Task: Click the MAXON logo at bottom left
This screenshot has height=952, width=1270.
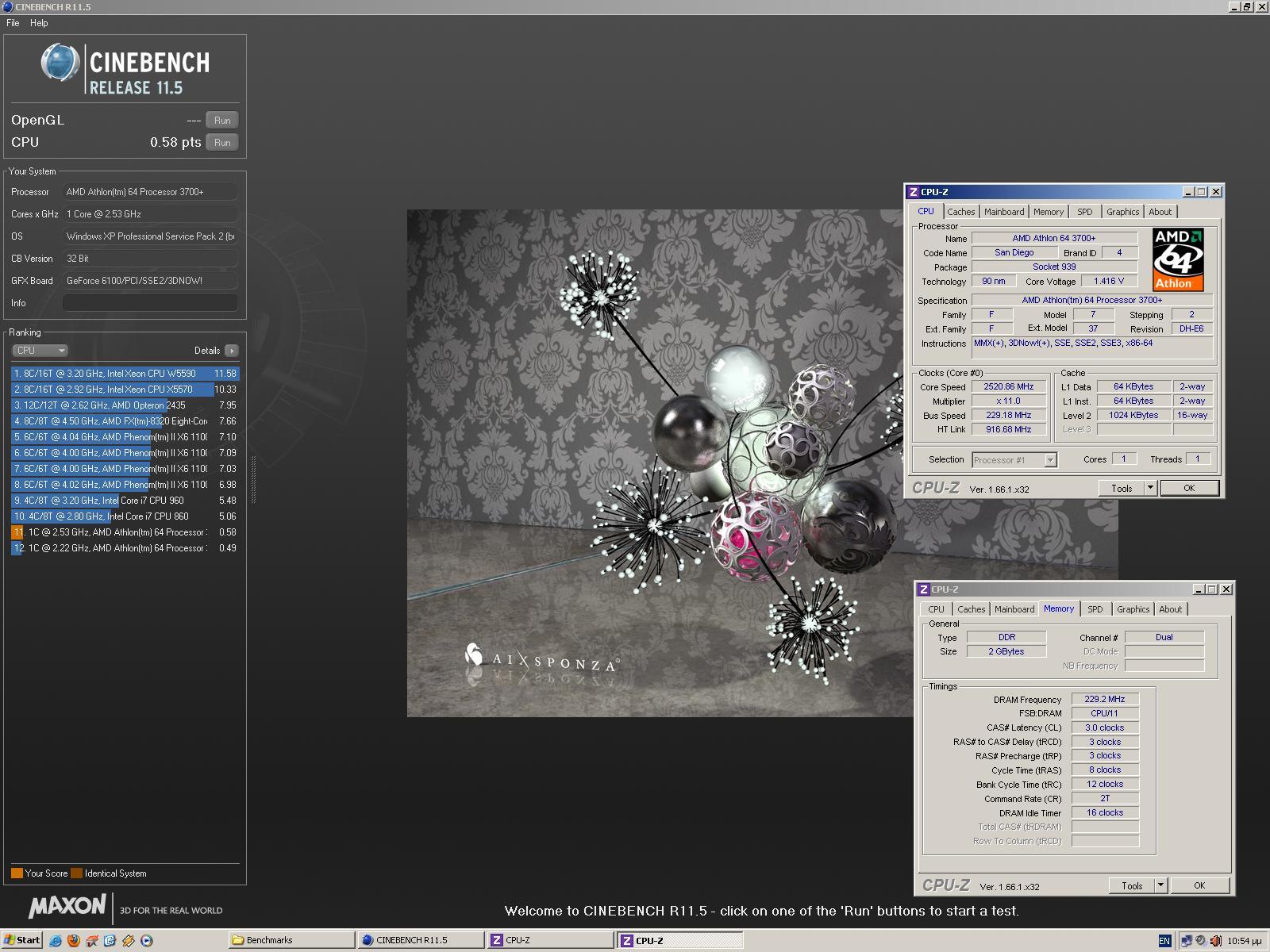Action: pyautogui.click(x=67, y=906)
